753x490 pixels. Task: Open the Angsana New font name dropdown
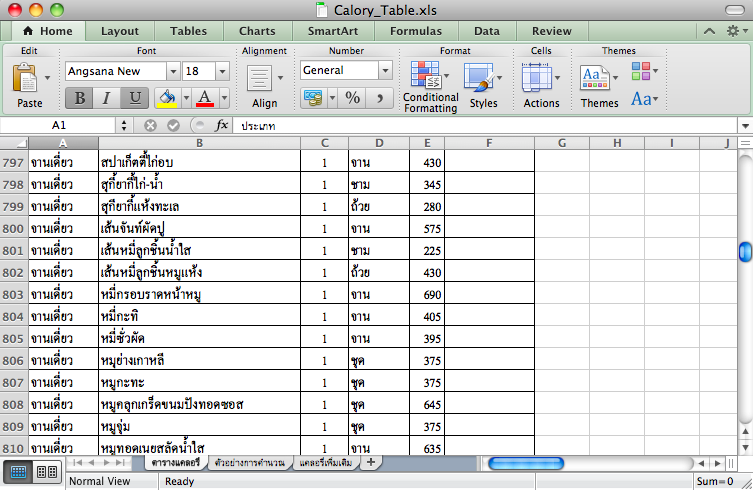pyautogui.click(x=173, y=72)
